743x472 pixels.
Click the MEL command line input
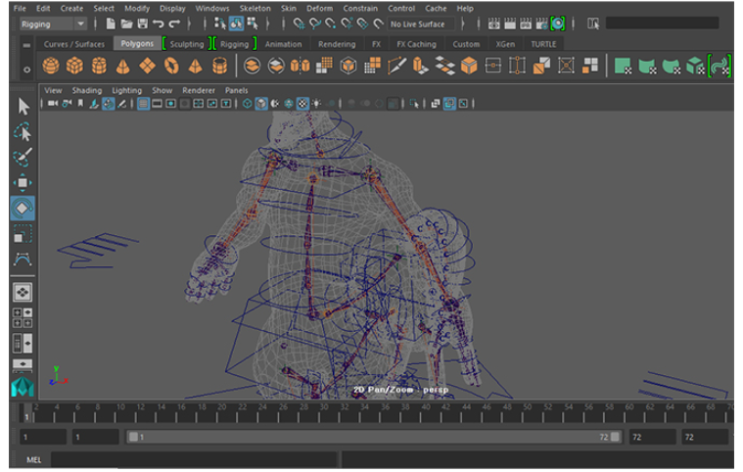coord(194,460)
